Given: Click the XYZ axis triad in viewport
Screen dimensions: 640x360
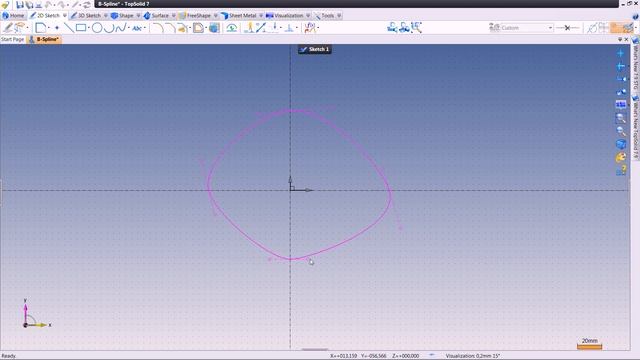Looking at the screenshot, I should coord(36,314).
